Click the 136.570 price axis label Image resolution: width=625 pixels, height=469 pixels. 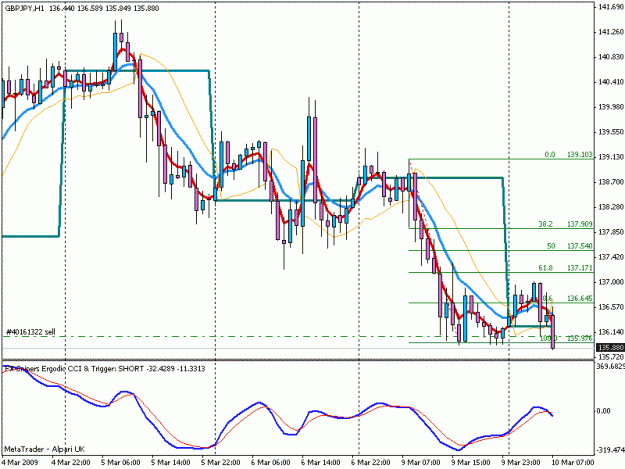[x=611, y=307]
